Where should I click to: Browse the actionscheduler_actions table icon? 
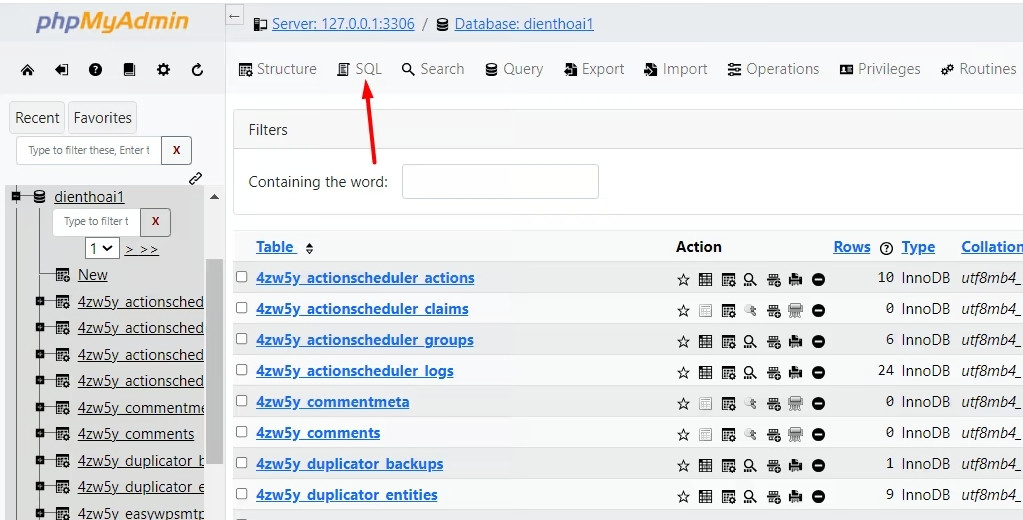click(x=705, y=280)
